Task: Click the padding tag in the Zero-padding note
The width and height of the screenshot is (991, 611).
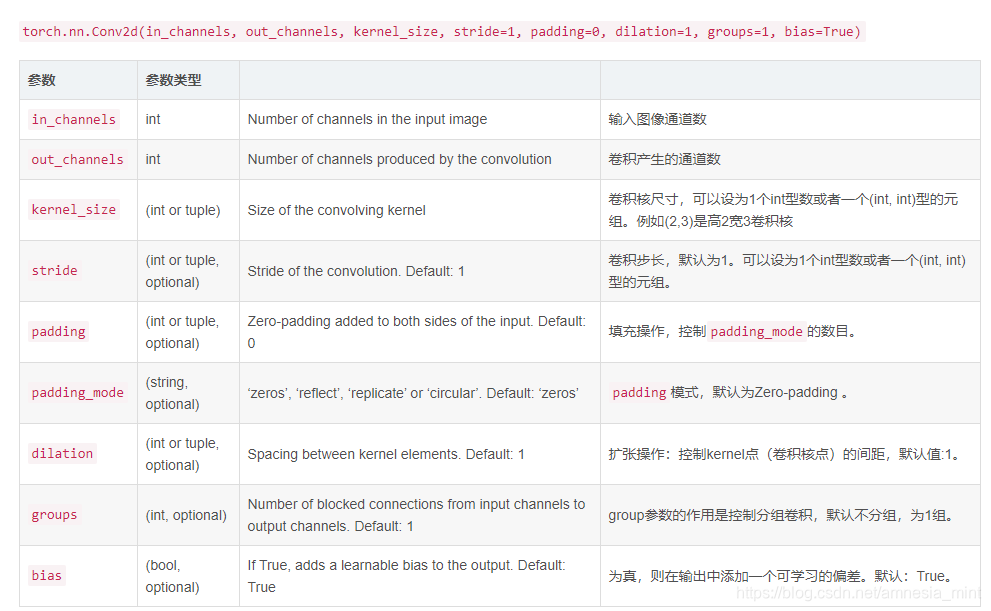Action: click(x=639, y=392)
